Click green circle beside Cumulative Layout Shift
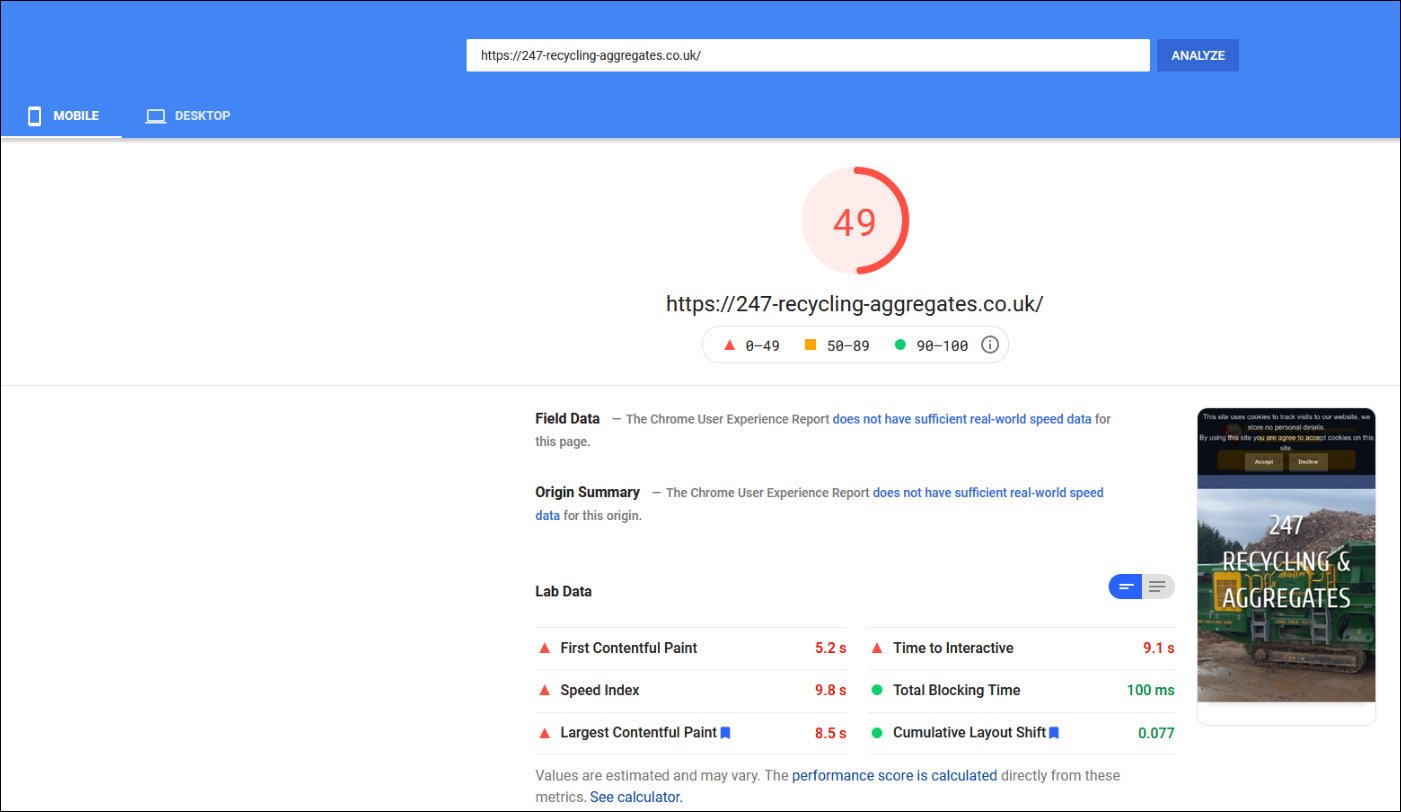 (877, 733)
